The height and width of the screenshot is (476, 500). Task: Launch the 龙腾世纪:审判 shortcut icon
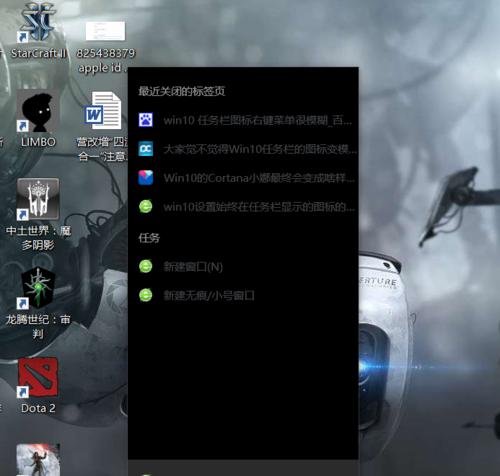[x=38, y=287]
